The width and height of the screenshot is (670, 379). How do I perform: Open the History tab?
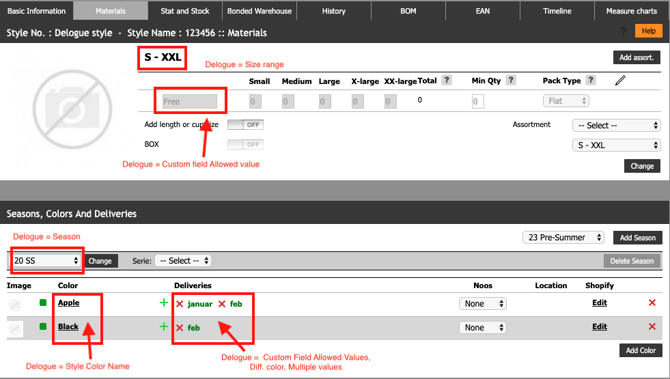point(334,11)
